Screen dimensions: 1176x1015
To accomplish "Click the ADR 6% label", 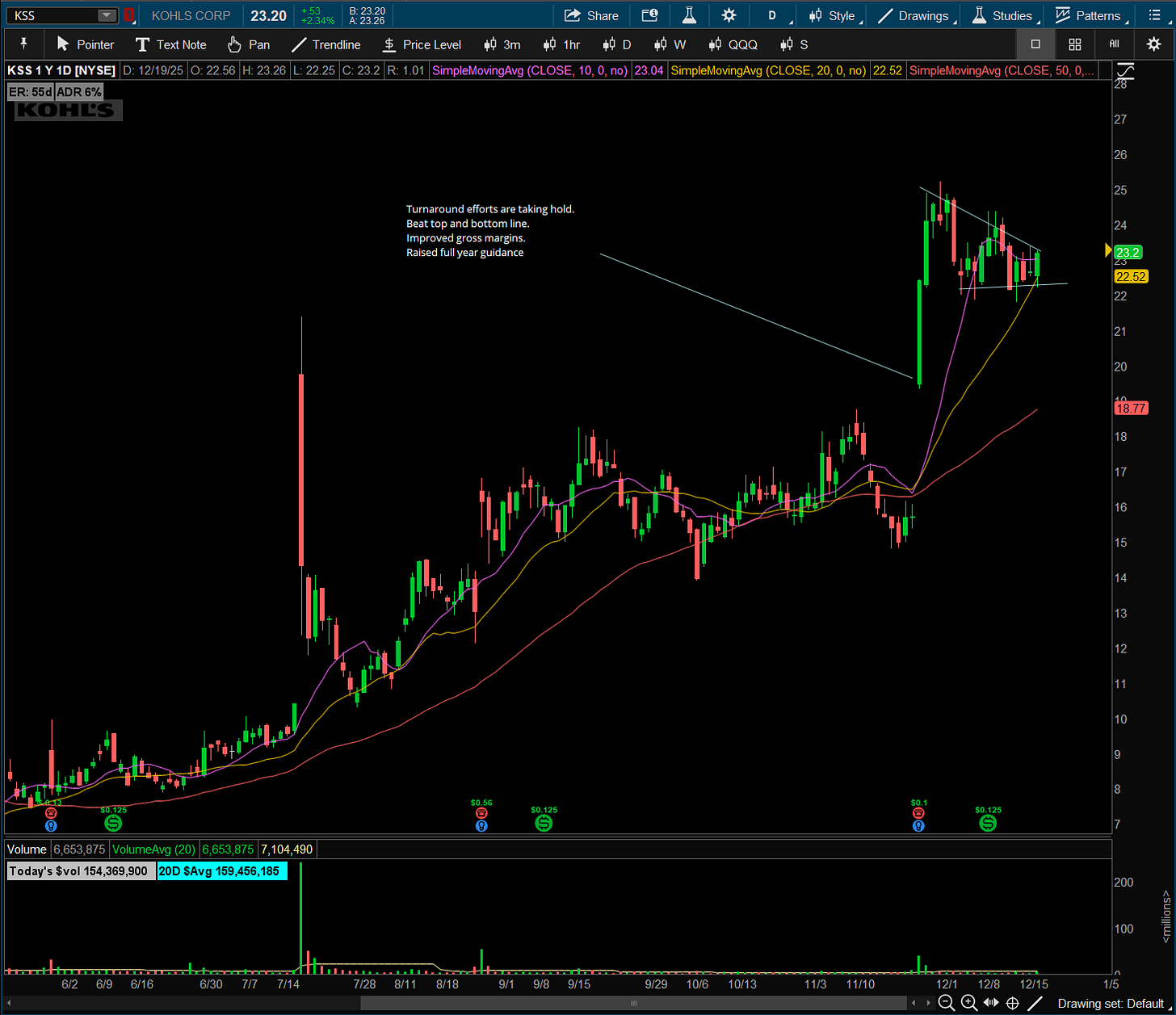I will click(78, 92).
